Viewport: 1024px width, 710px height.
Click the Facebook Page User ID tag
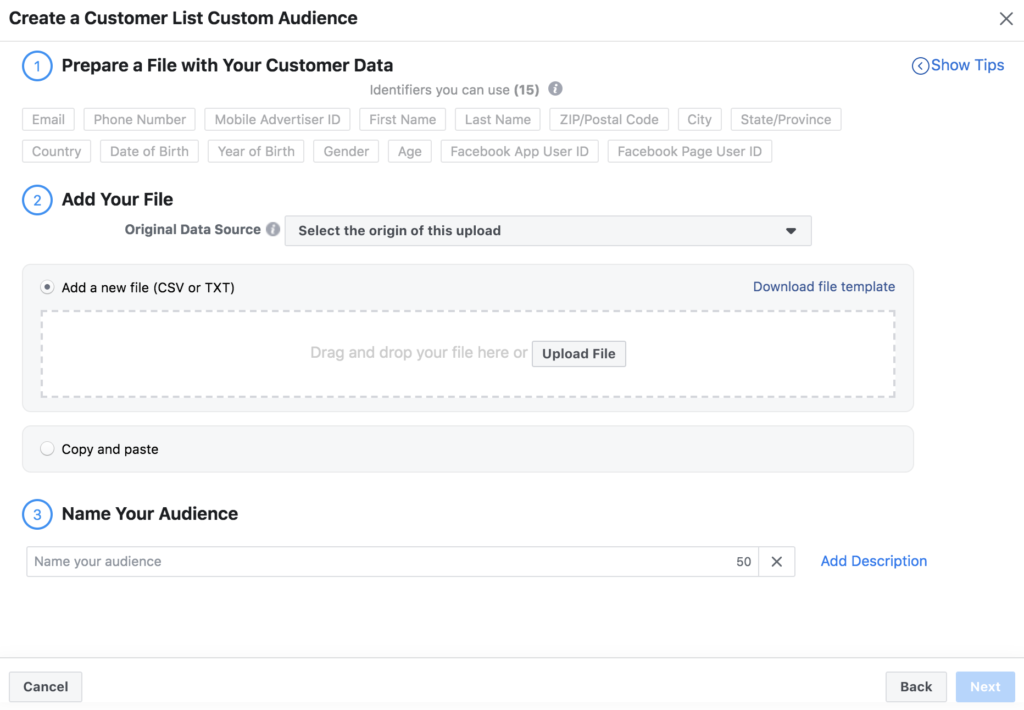pos(690,152)
